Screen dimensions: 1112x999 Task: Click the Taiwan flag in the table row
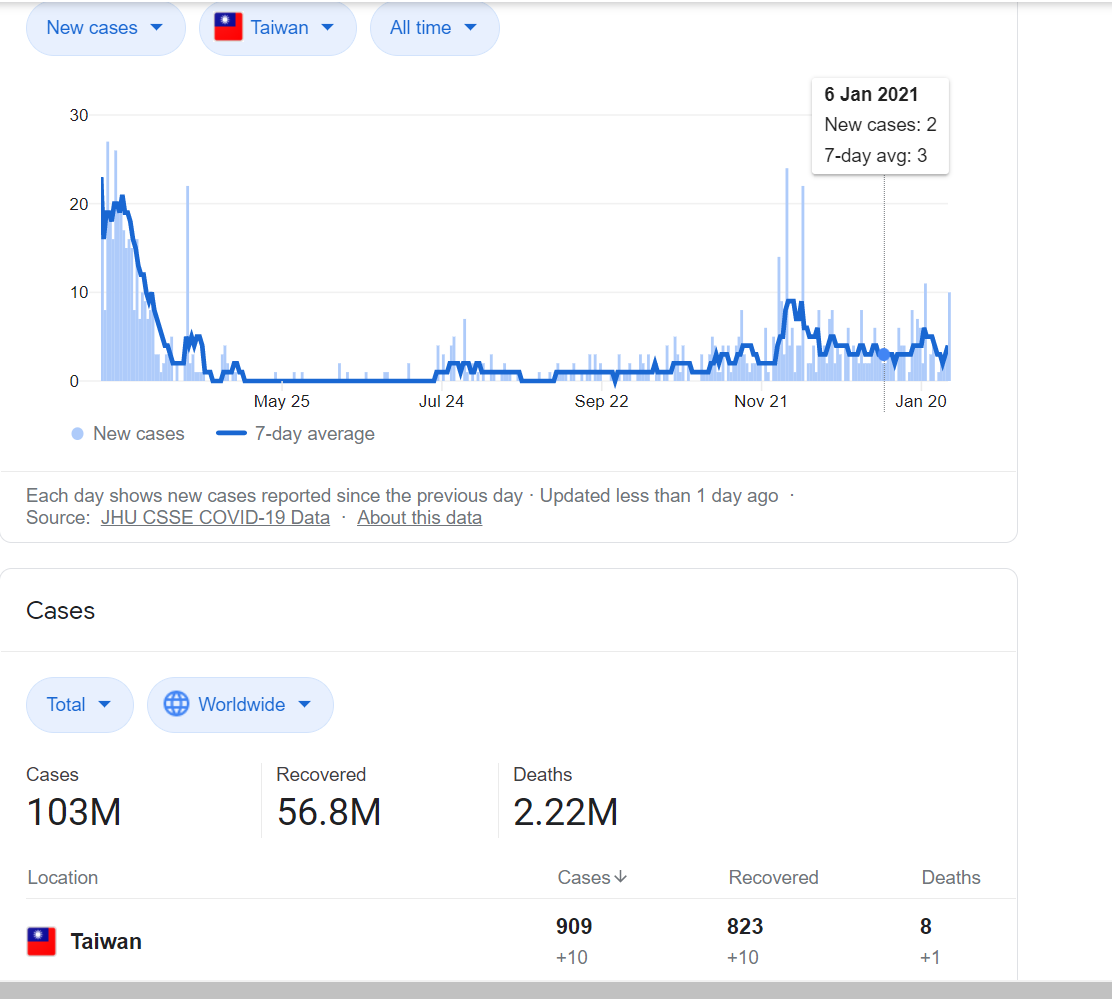pyautogui.click(x=41, y=941)
